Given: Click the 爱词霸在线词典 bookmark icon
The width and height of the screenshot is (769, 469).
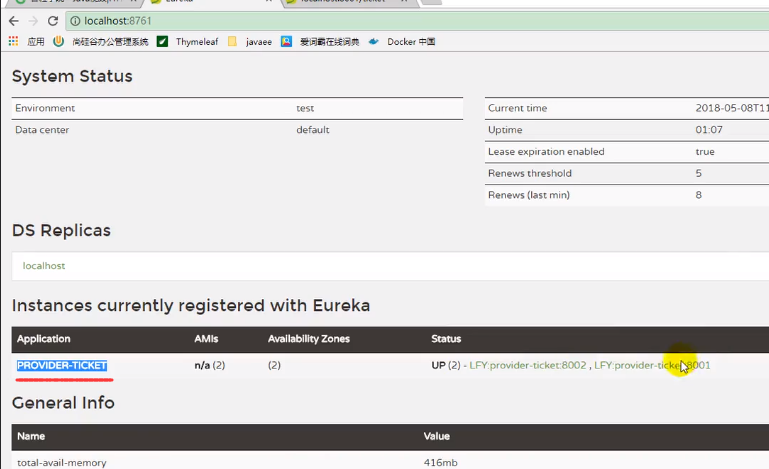Looking at the screenshot, I should 286,42.
